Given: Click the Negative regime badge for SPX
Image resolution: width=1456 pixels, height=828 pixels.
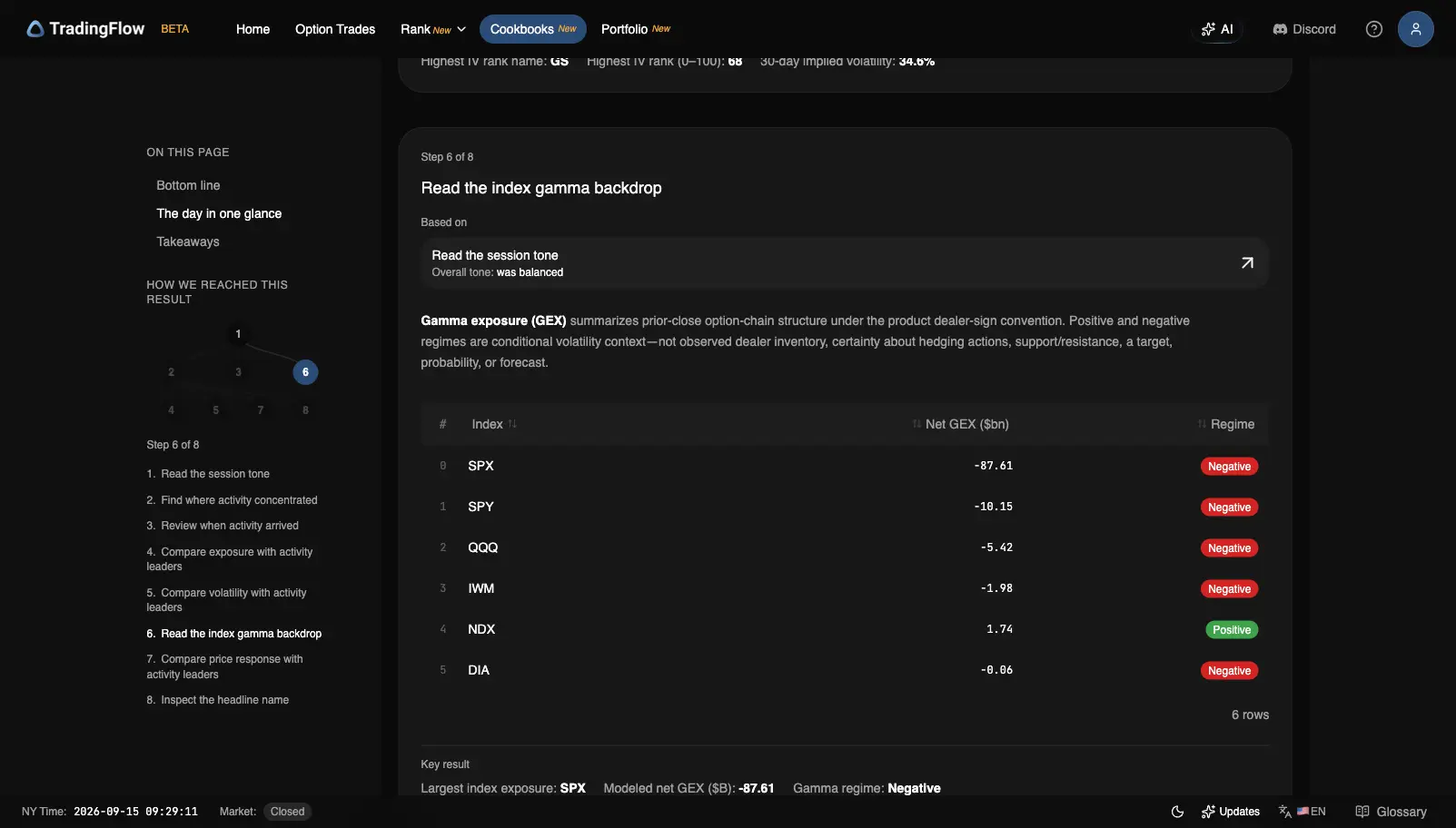Looking at the screenshot, I should point(1229,467).
